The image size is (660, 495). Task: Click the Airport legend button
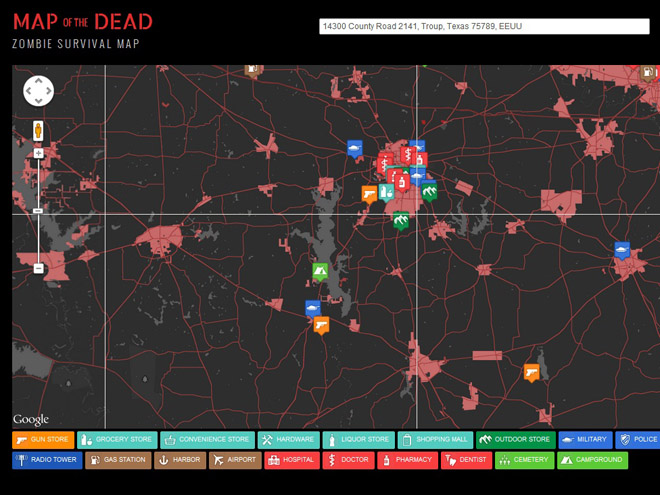235,460
